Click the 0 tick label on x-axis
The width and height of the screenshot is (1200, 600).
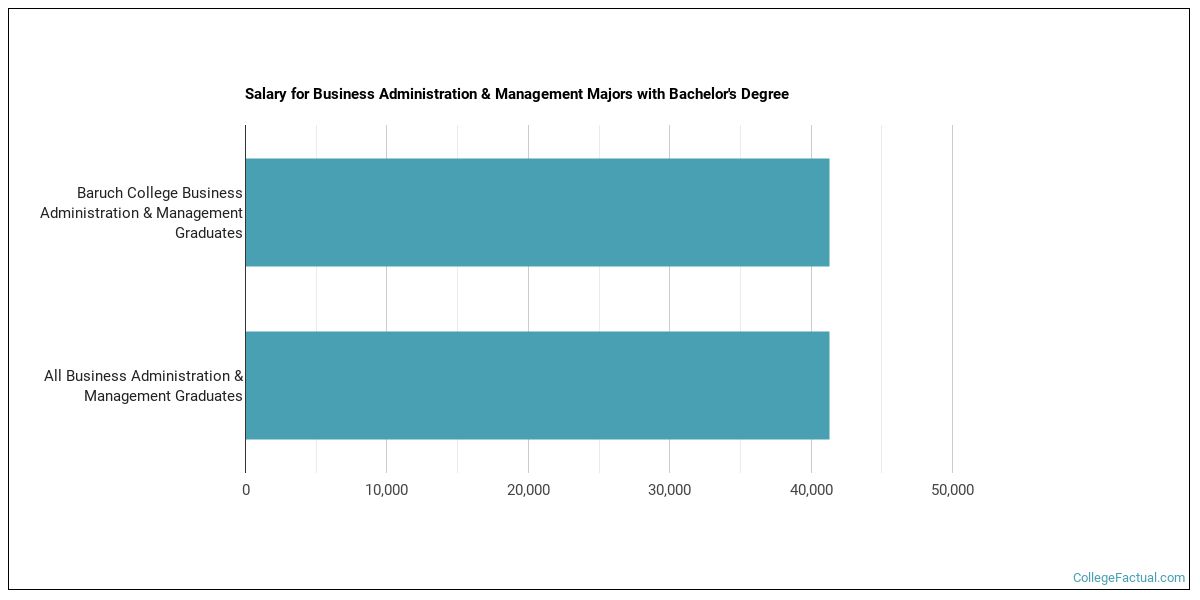246,490
